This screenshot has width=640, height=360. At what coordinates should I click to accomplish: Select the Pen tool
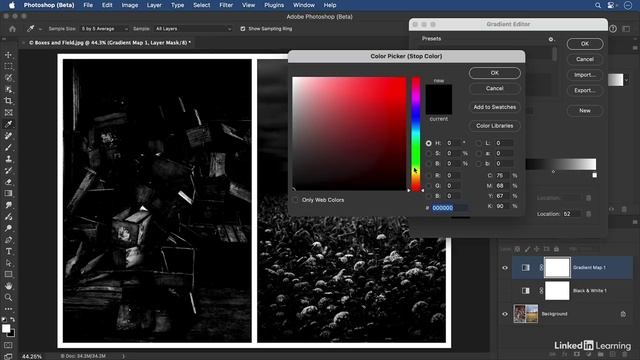click(x=8, y=240)
